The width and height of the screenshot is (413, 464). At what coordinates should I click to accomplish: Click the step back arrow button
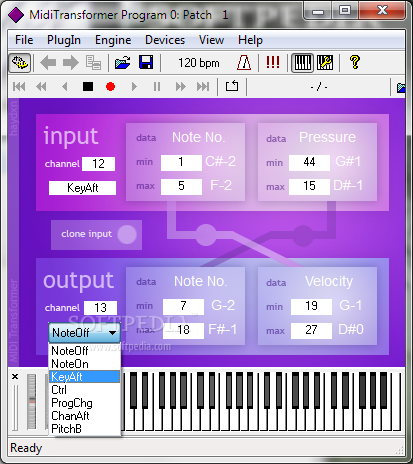click(65, 87)
